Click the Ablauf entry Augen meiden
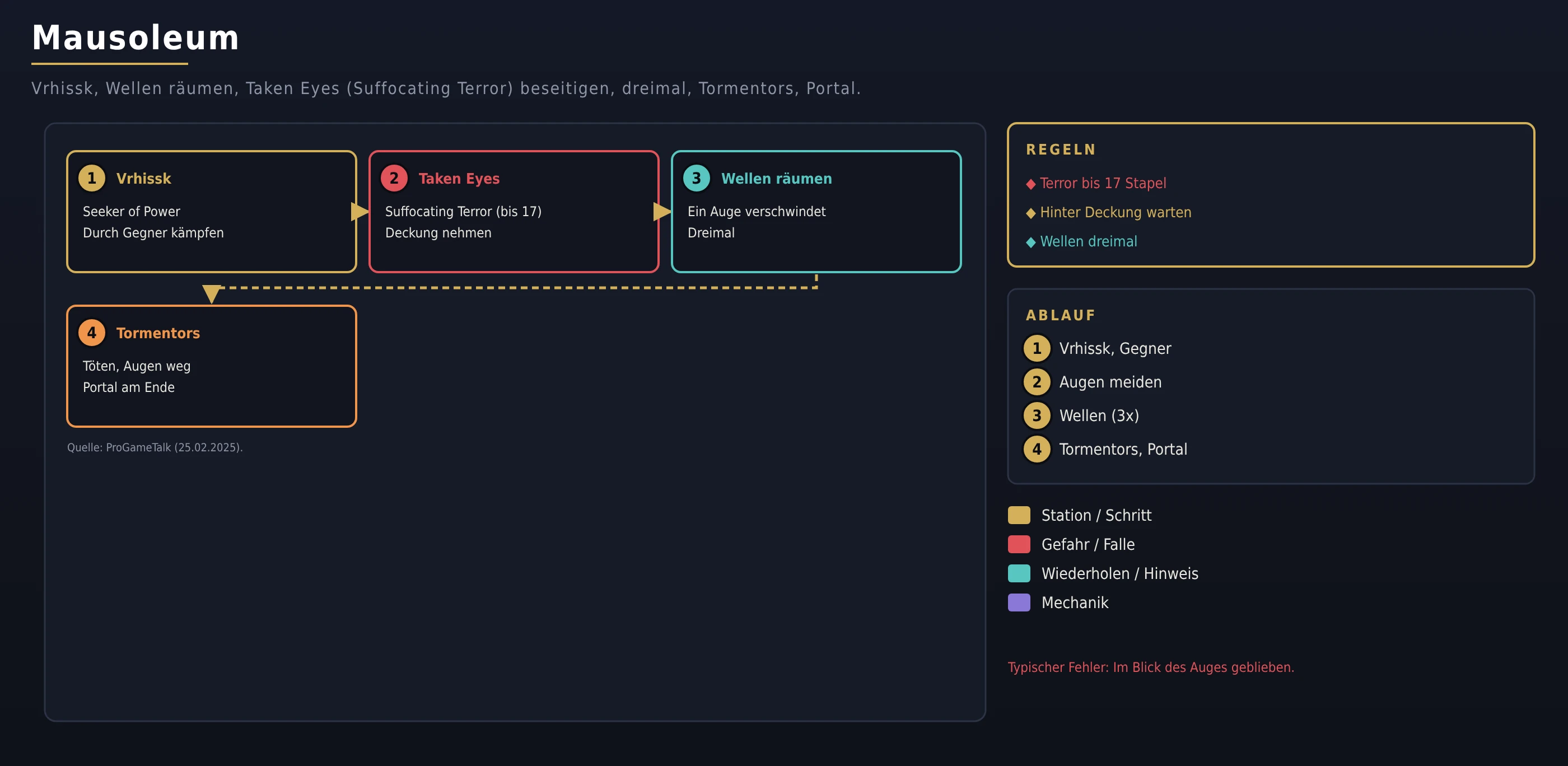Viewport: 1568px width, 766px height. coord(1110,382)
